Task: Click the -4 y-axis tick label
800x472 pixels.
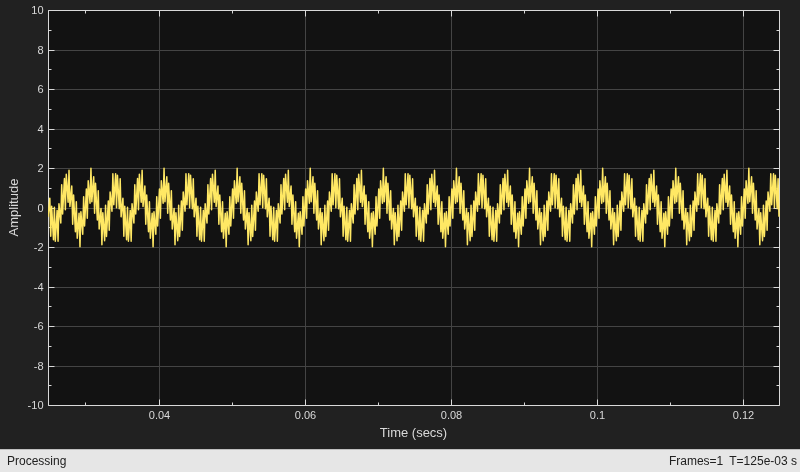Action: click(39, 287)
